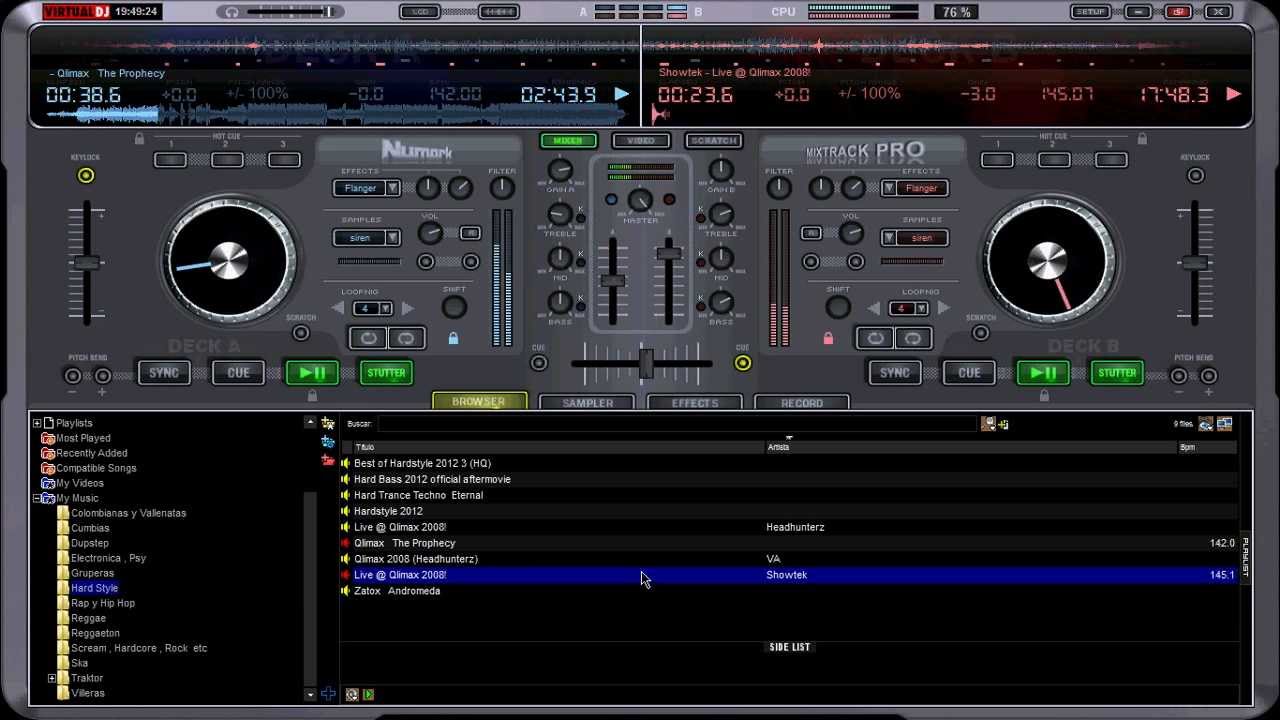Open the SIDE LIST panel

tap(790, 647)
